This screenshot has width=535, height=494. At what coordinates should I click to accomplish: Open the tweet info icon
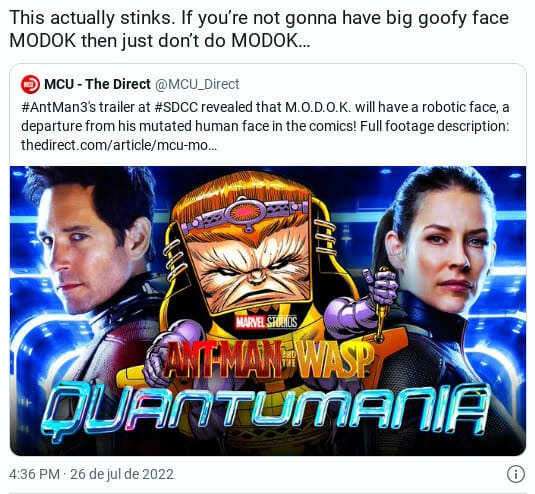516,474
